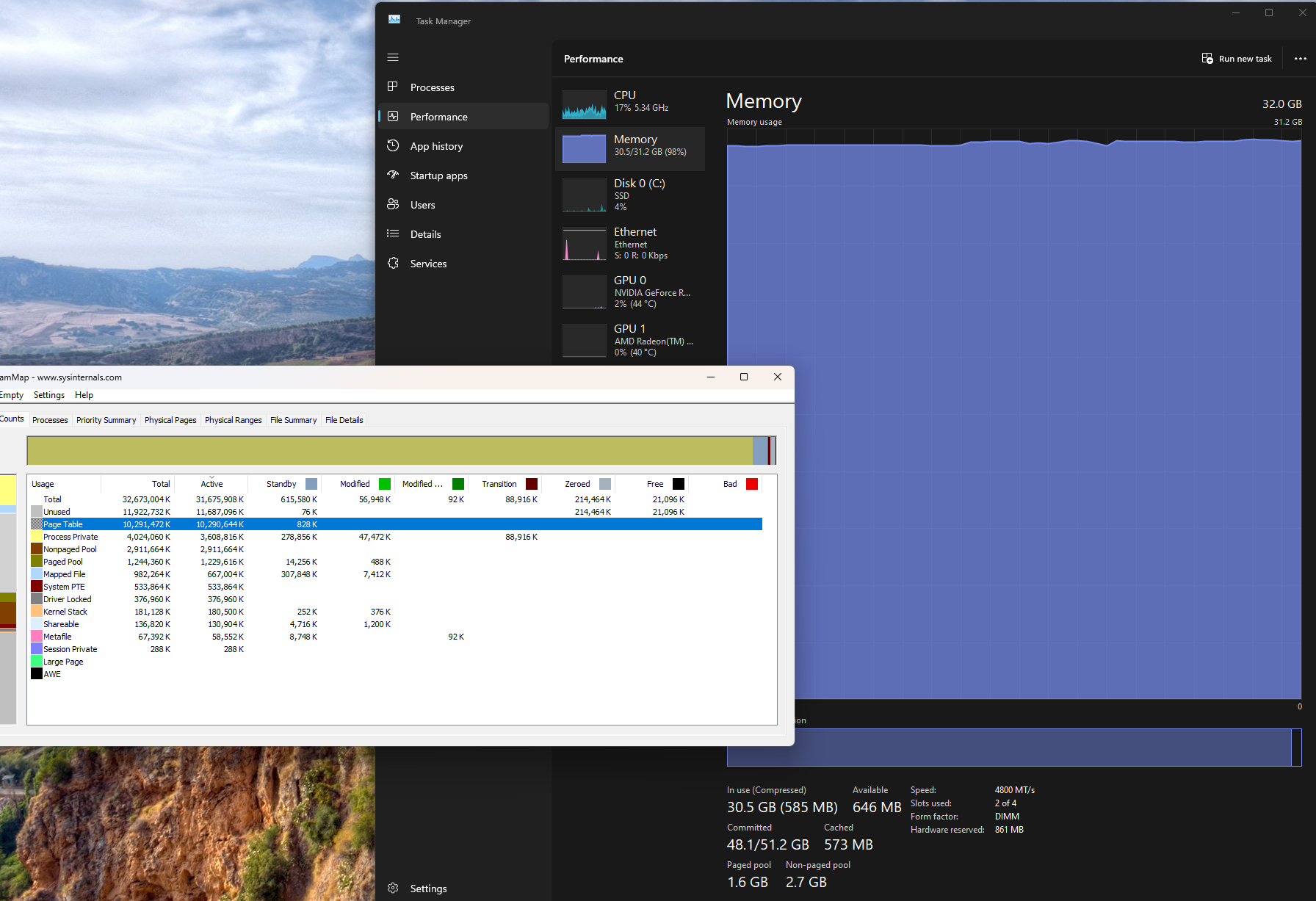This screenshot has width=1316, height=901.
Task: Click the Modified column green color swatch
Action: pyautogui.click(x=385, y=484)
